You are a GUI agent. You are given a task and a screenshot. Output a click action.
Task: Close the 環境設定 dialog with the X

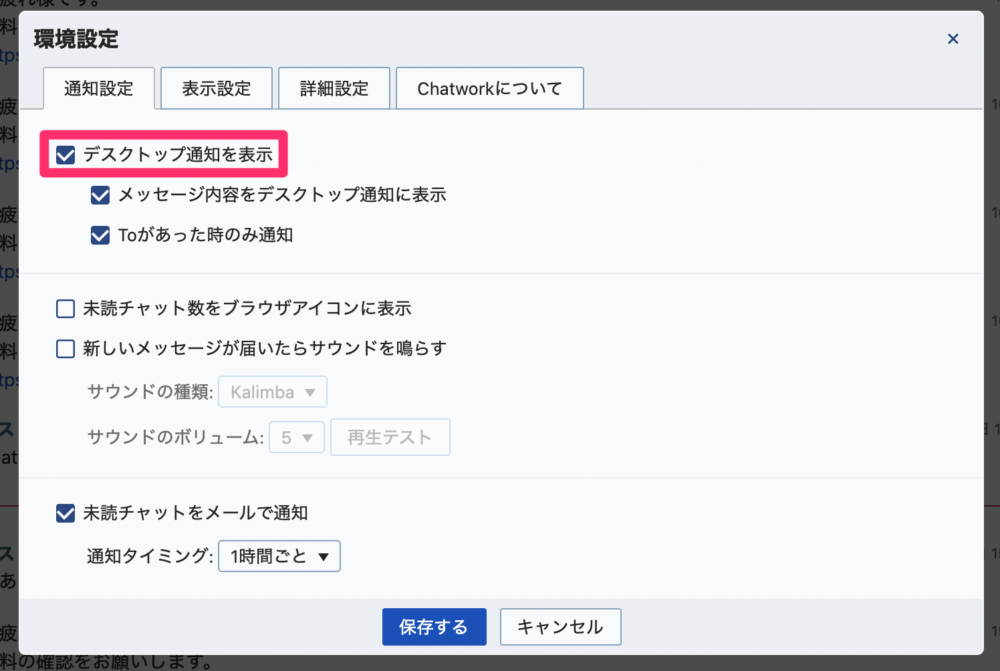(x=953, y=38)
